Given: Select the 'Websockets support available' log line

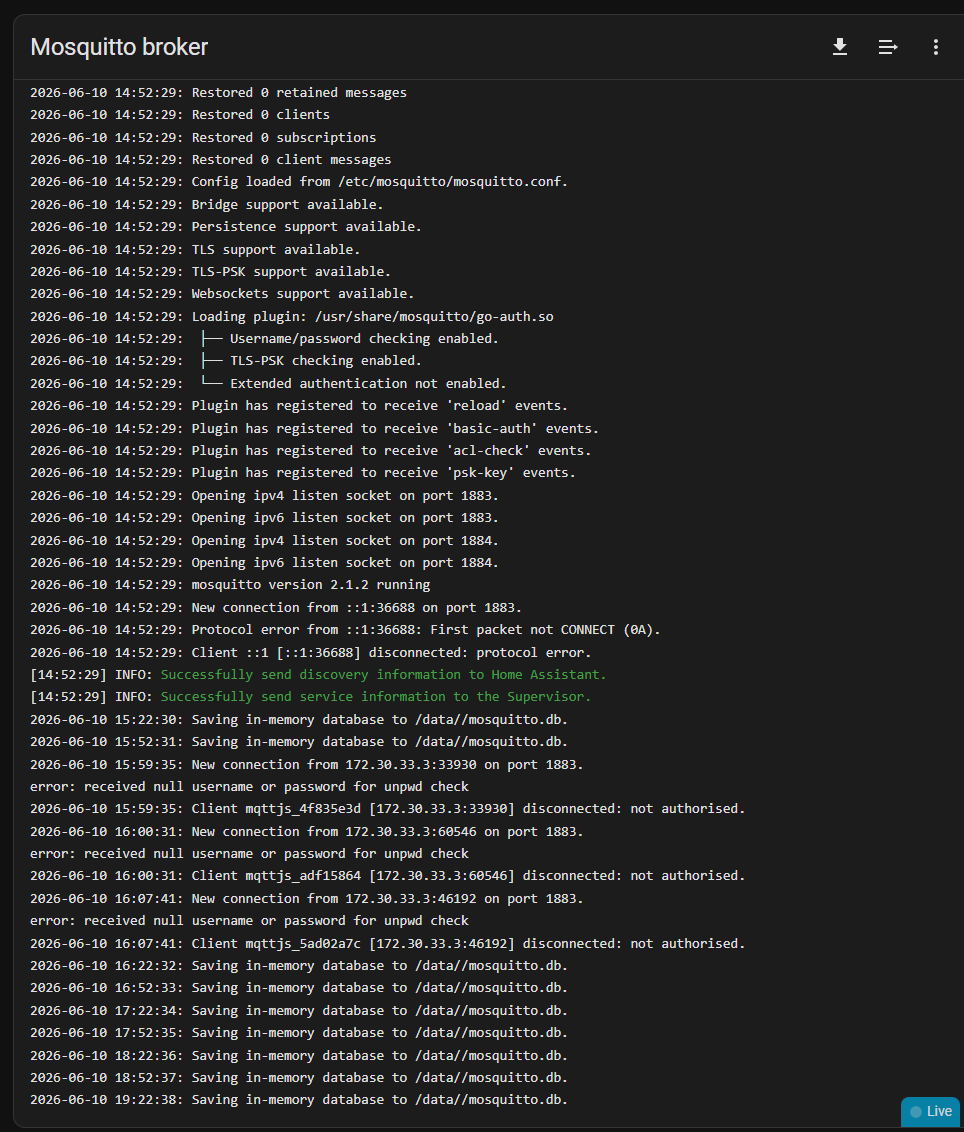Looking at the screenshot, I should pos(222,294).
